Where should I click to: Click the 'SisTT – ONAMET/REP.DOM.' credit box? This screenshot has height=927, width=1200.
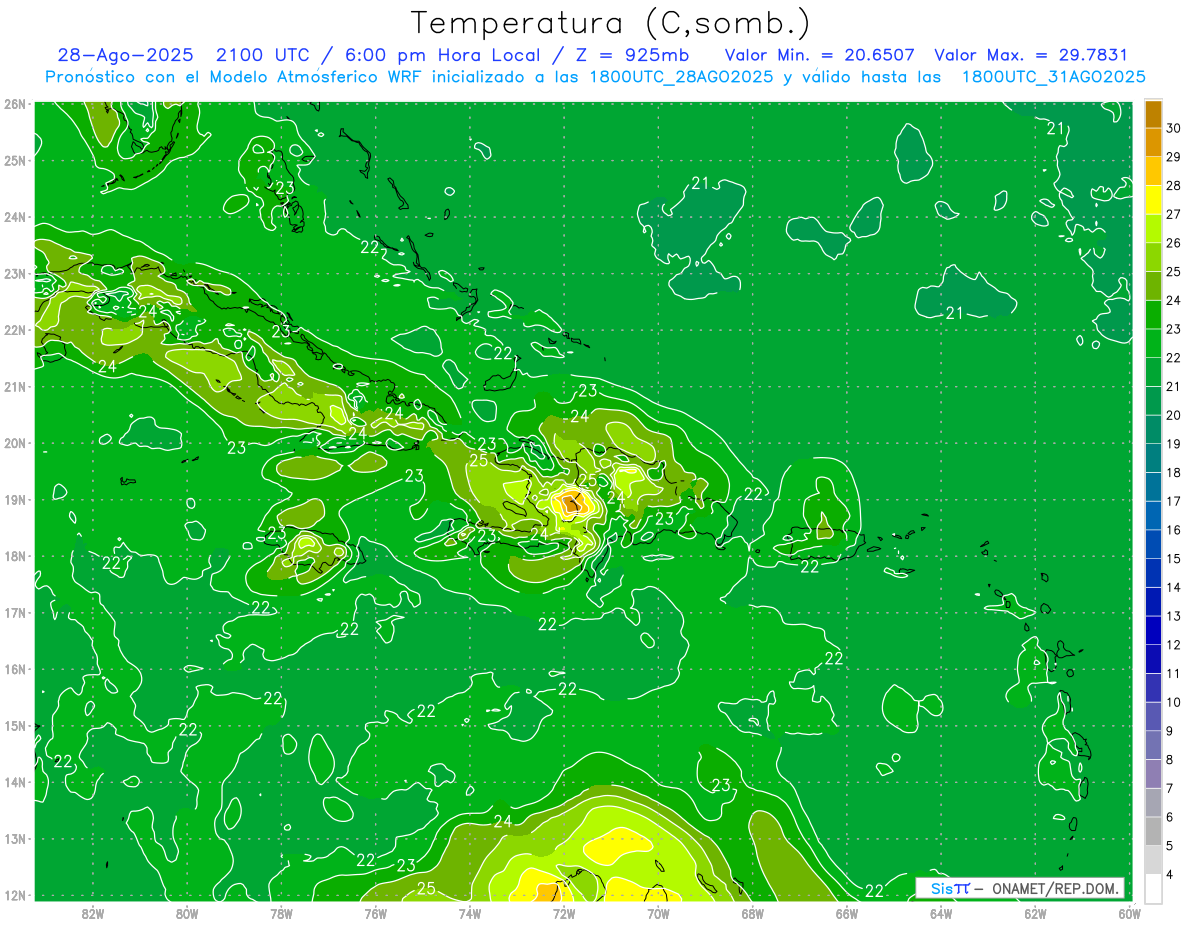pos(1020,888)
